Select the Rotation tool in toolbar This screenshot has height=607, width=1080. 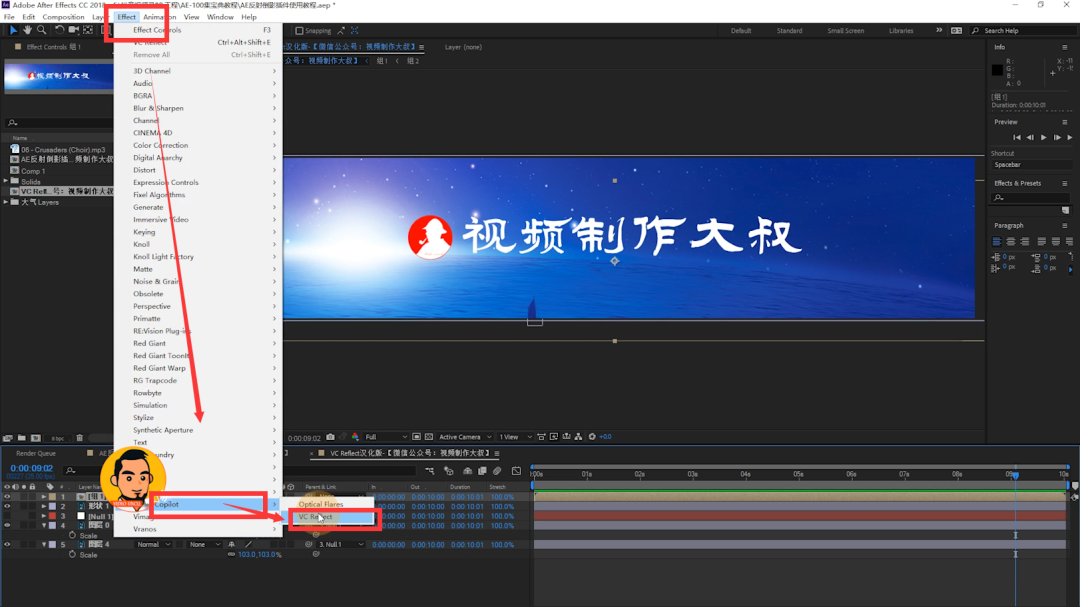pos(59,30)
